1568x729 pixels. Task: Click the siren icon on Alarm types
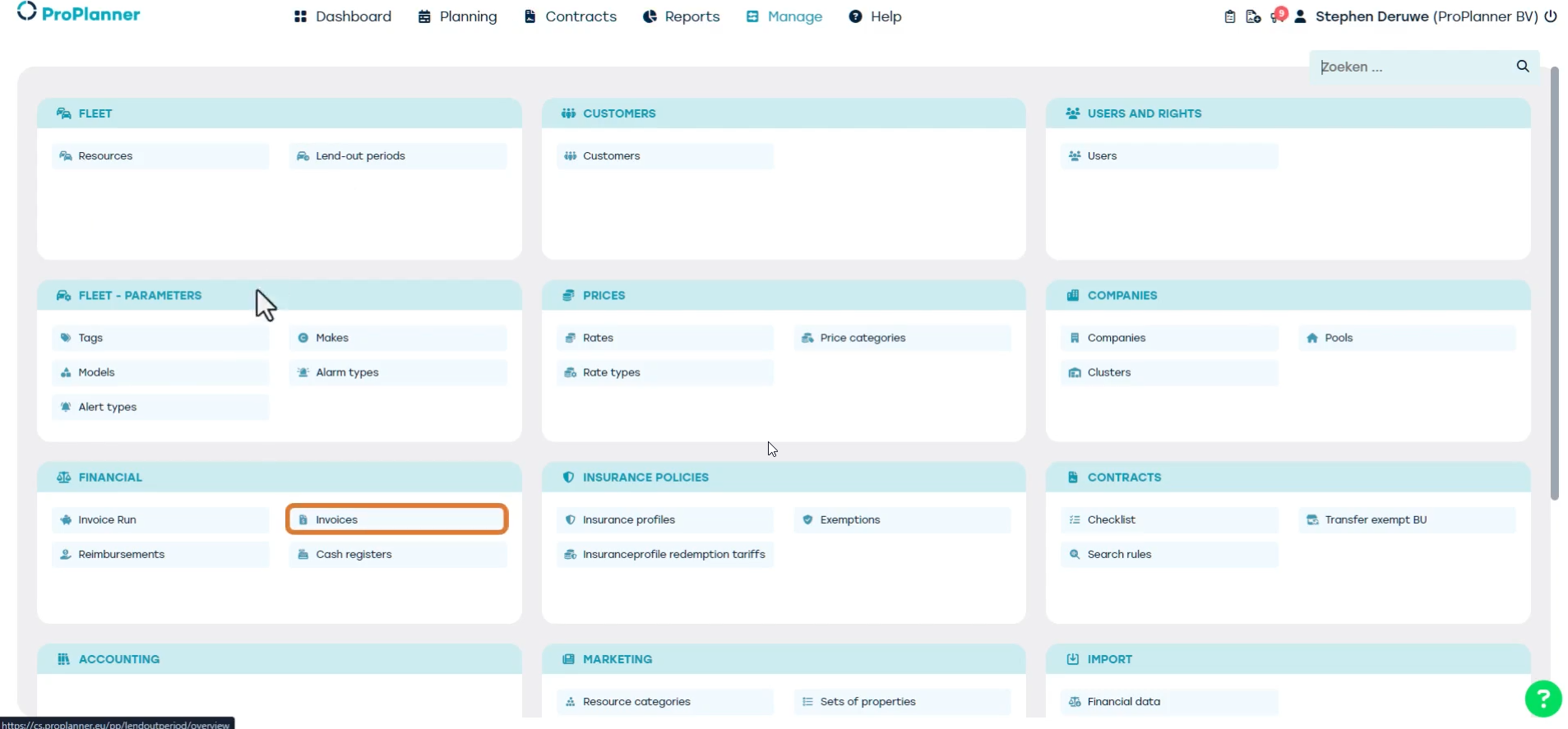click(x=303, y=372)
